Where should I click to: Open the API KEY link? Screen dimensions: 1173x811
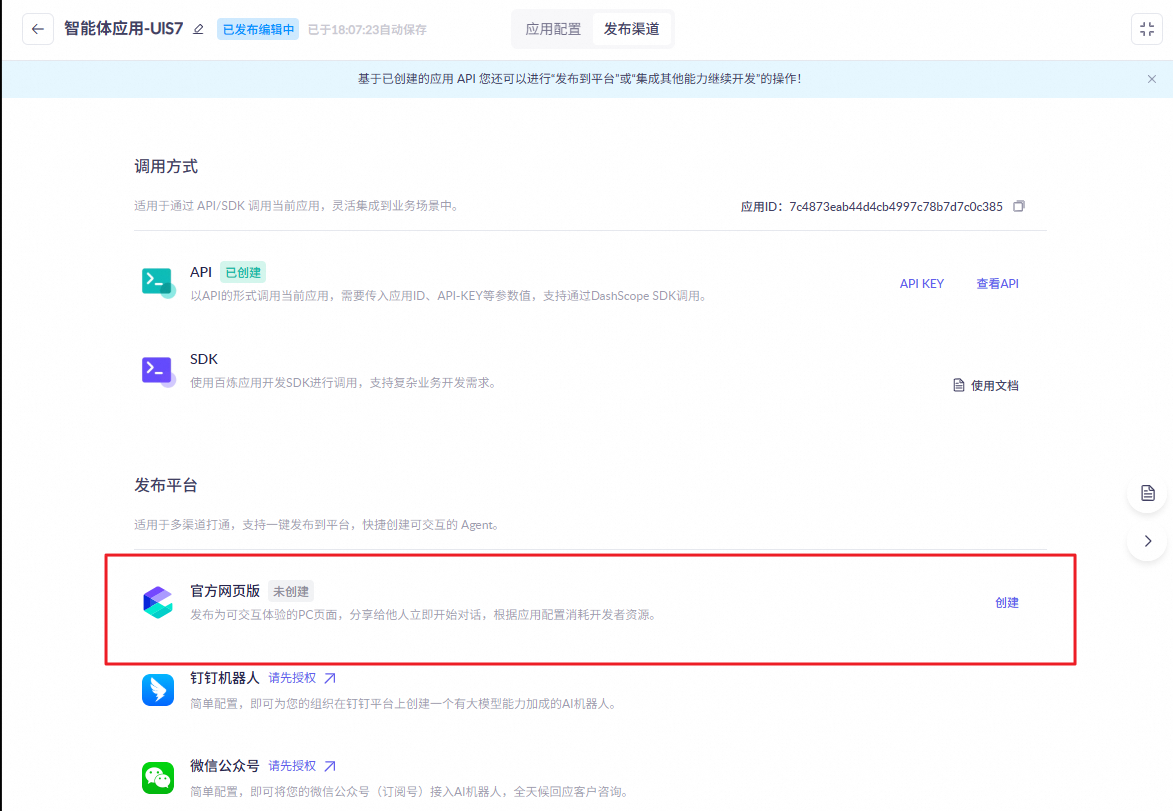(922, 284)
